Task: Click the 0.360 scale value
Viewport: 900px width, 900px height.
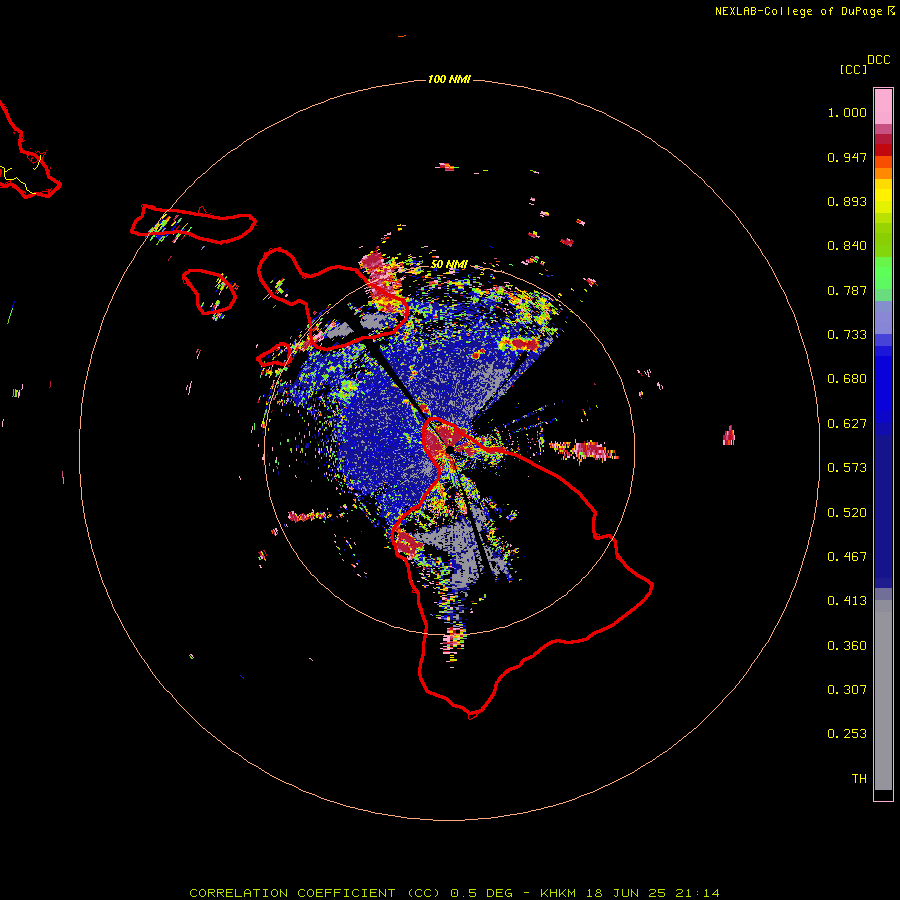Action: coord(847,646)
